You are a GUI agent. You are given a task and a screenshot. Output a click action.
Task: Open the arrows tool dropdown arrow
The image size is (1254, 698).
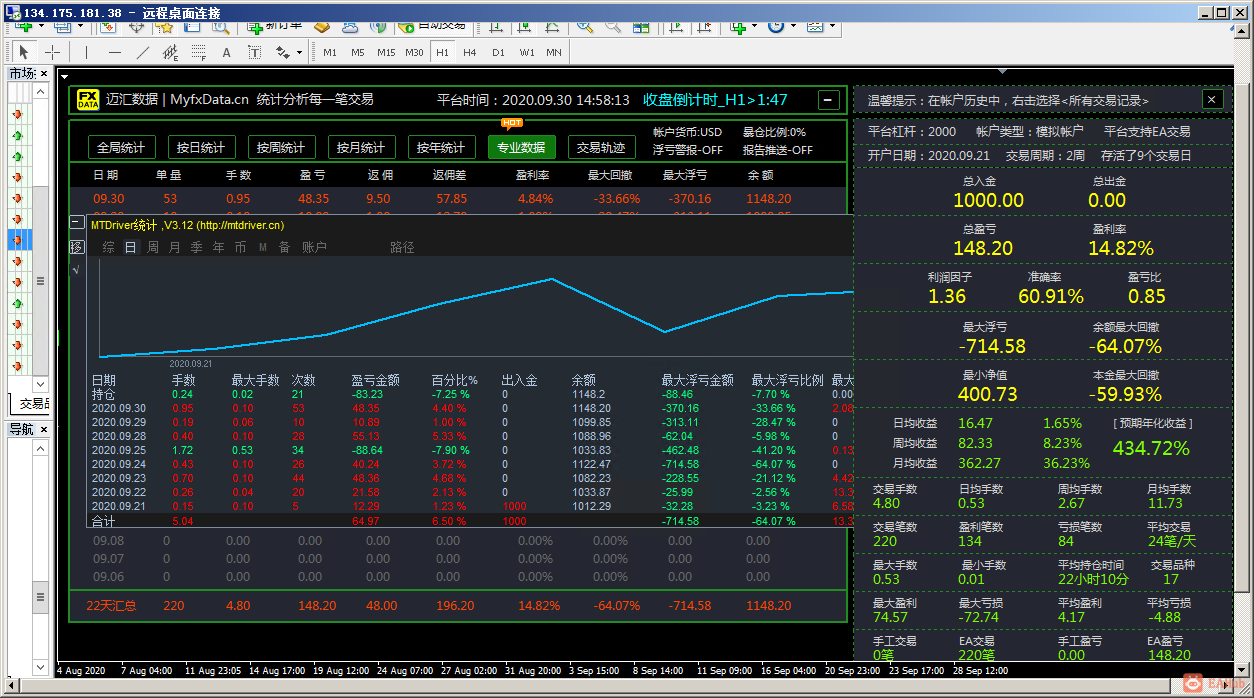coord(298,52)
